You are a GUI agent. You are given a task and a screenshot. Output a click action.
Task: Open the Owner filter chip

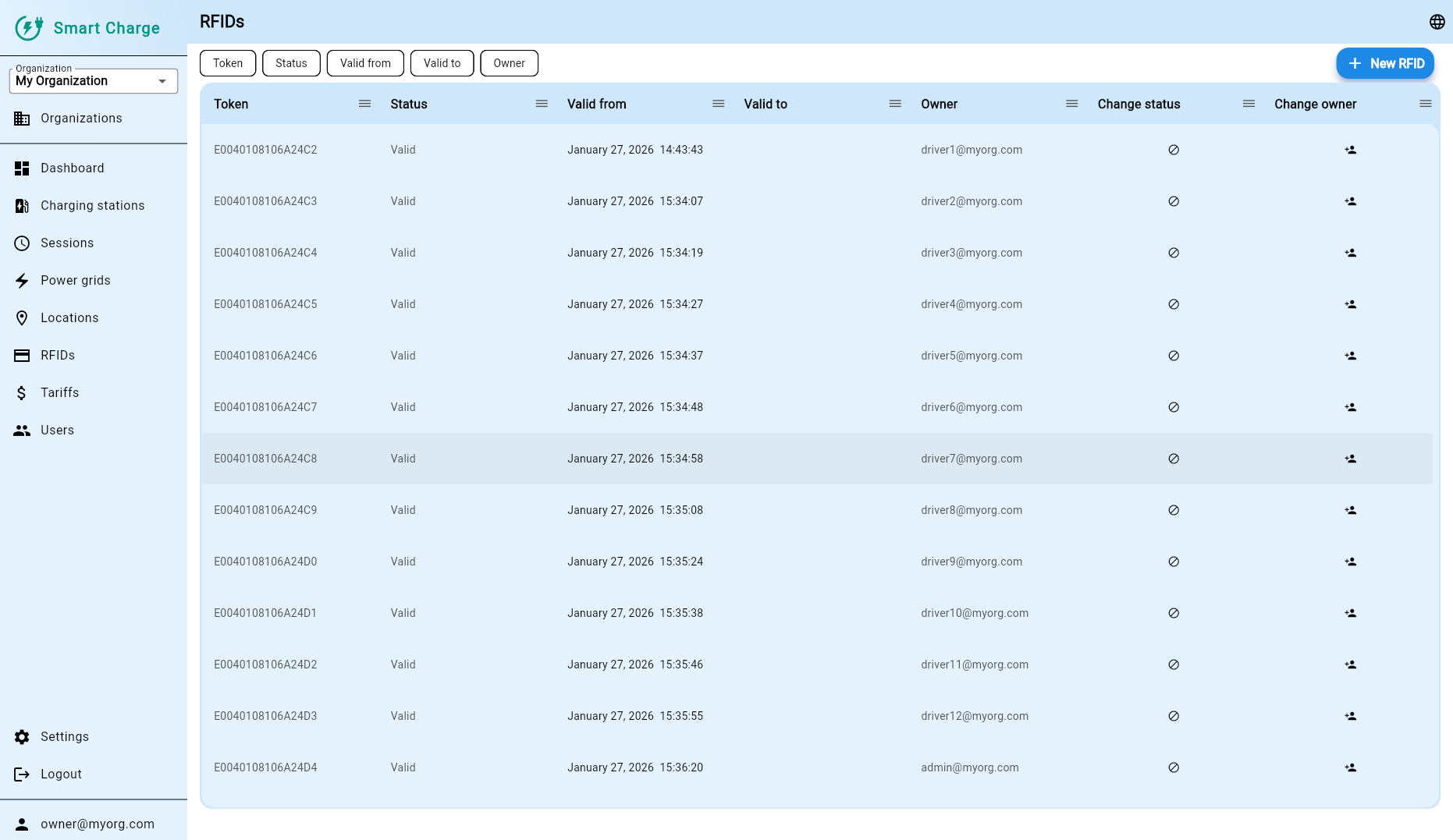click(x=509, y=63)
